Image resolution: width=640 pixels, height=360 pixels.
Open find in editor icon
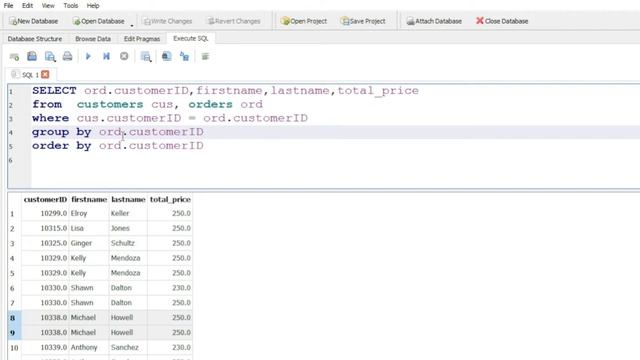(x=167, y=56)
